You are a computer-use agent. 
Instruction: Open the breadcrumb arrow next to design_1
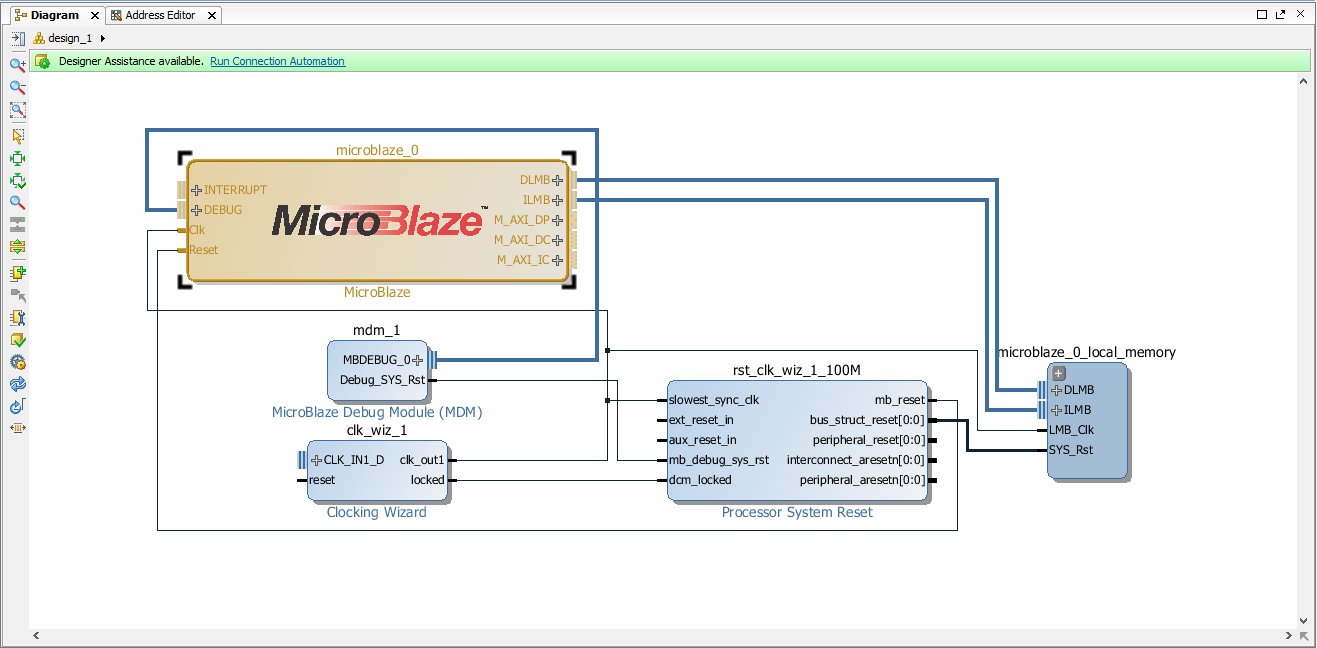(x=103, y=38)
